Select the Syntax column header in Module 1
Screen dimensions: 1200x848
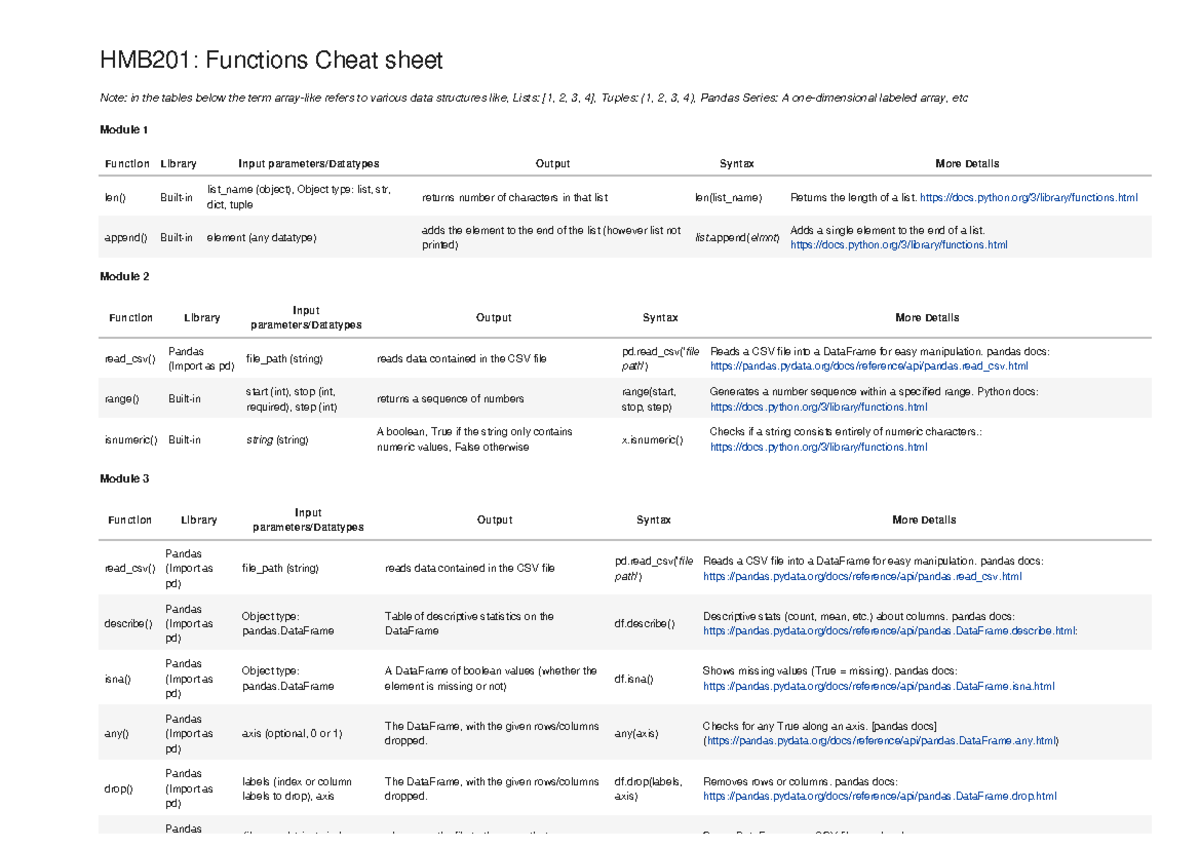pos(737,163)
